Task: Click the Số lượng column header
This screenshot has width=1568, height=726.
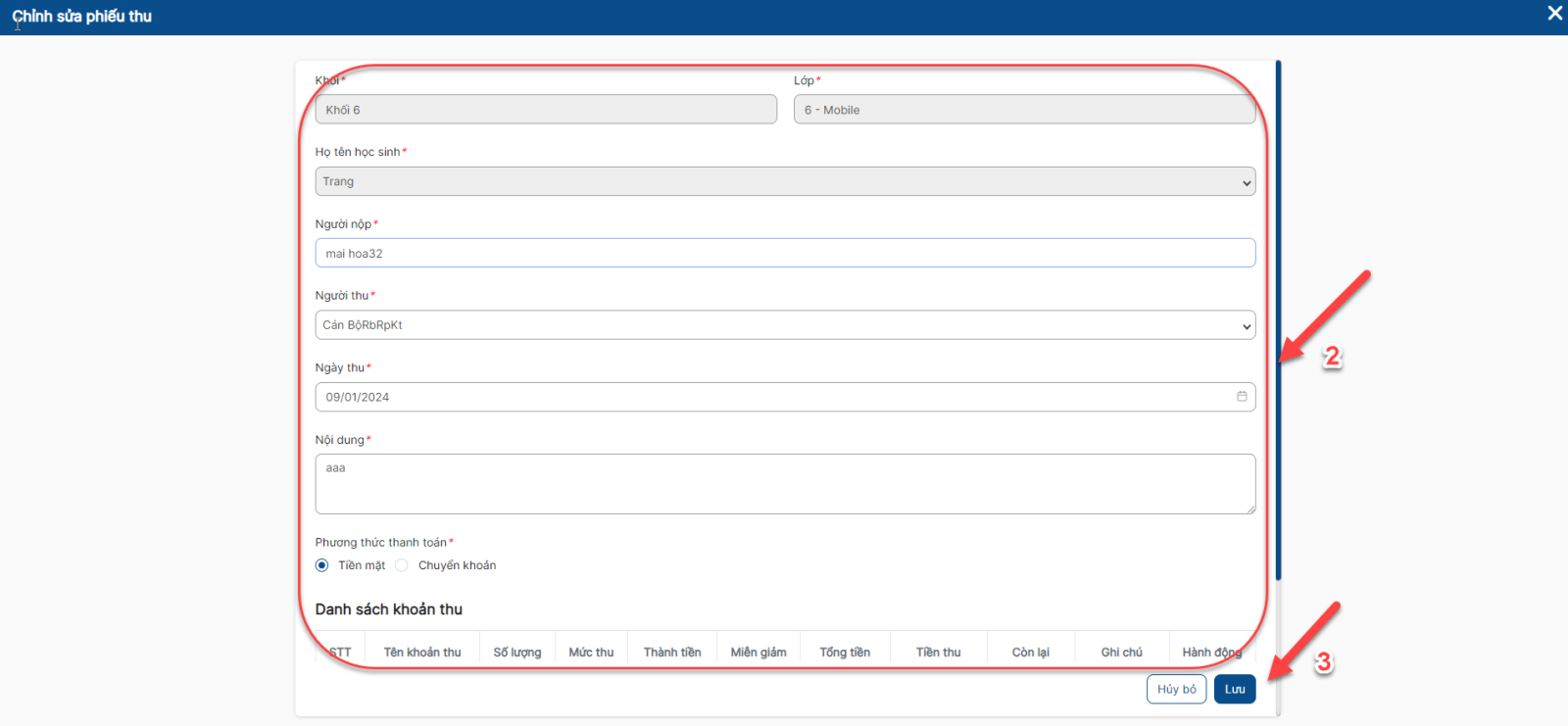Action: pos(517,653)
